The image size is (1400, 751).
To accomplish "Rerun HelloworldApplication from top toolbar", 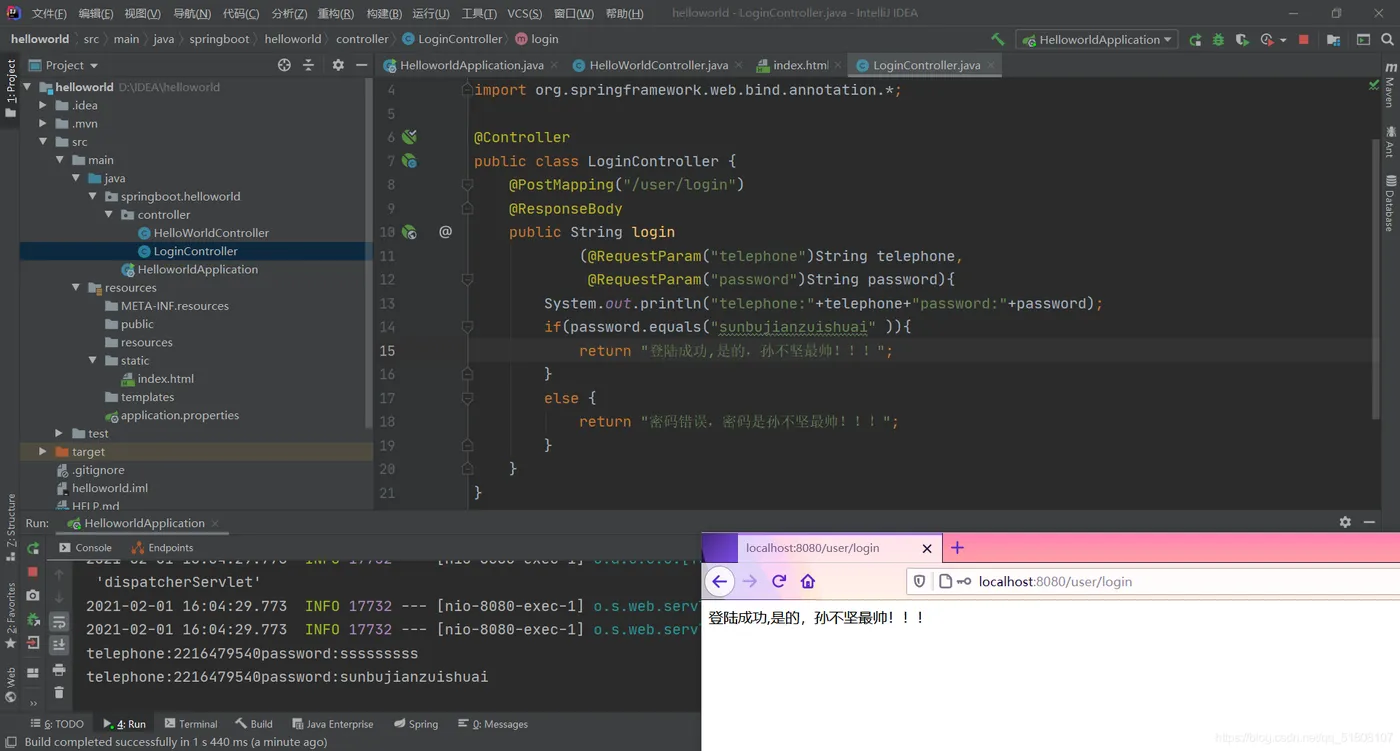I will coord(1195,40).
